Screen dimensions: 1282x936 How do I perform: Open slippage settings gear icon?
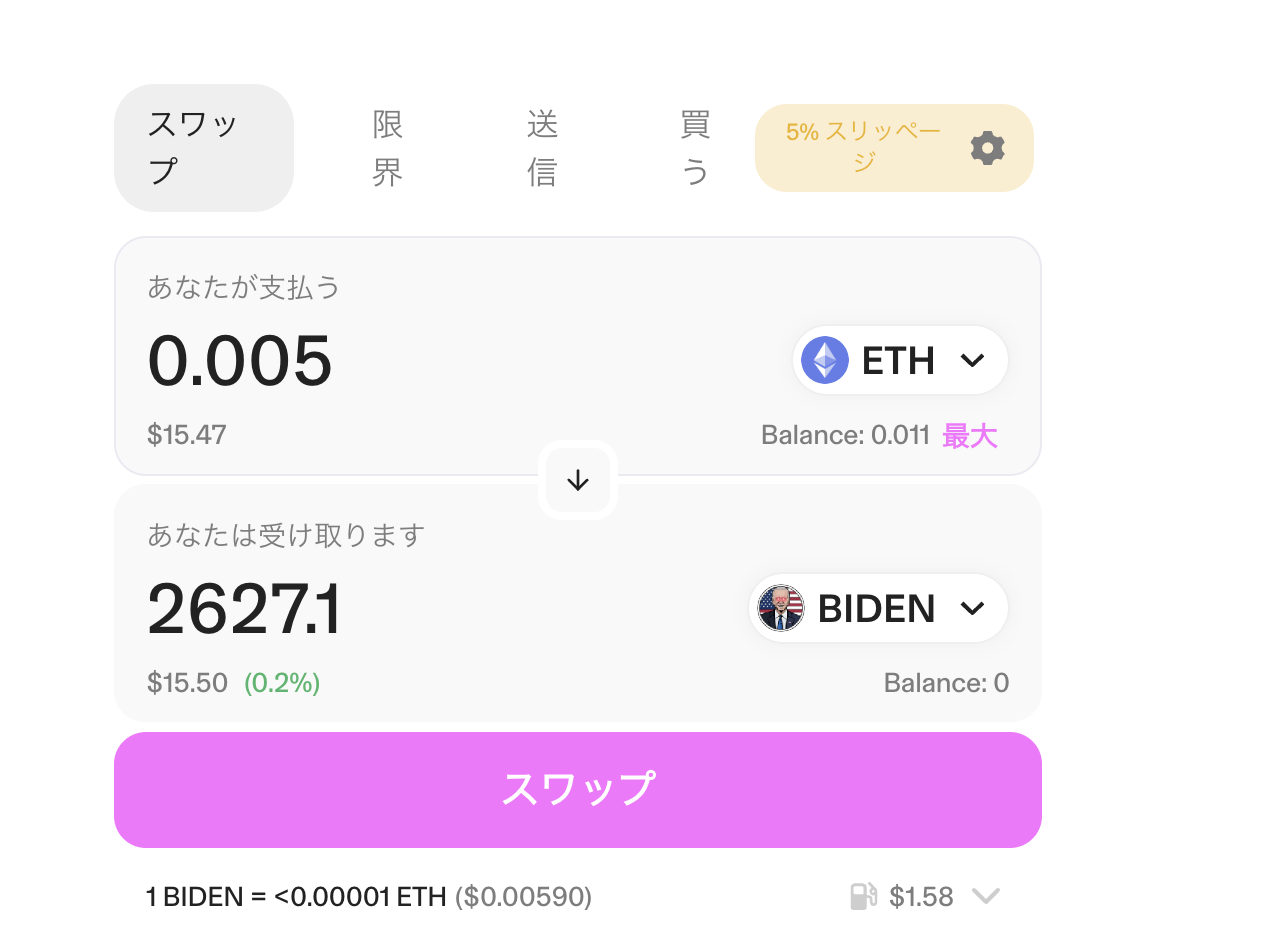(987, 148)
